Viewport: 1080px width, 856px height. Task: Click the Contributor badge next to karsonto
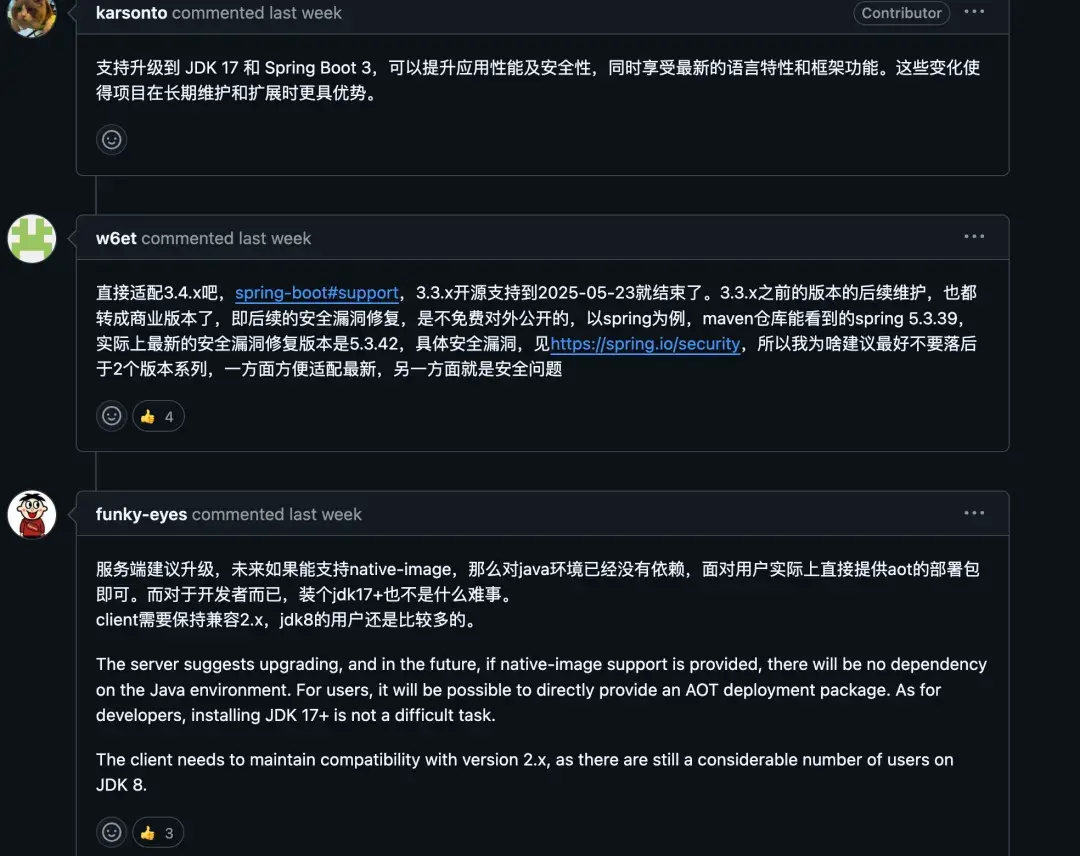(x=900, y=13)
